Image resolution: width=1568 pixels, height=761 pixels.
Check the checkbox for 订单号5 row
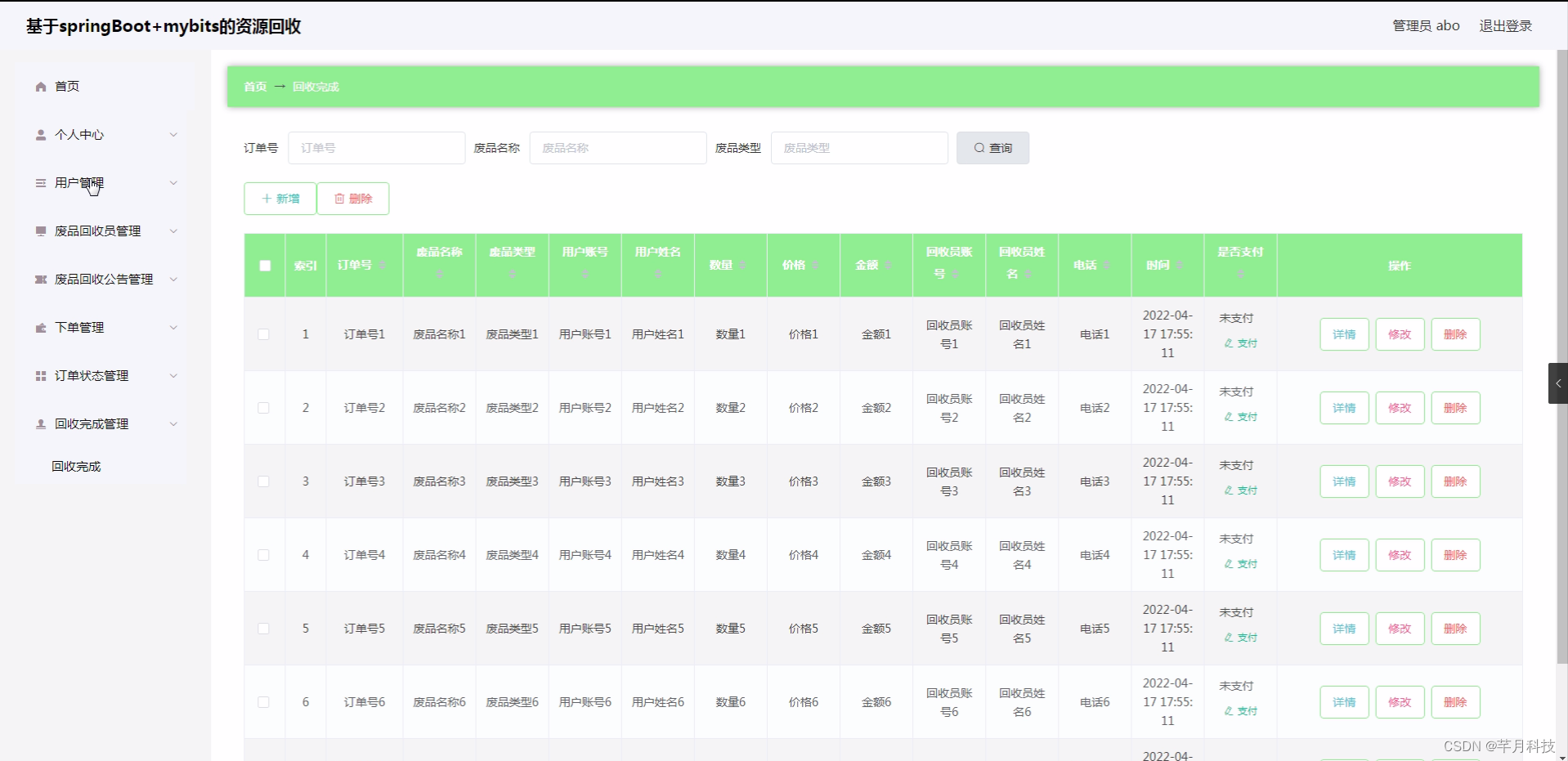263,628
